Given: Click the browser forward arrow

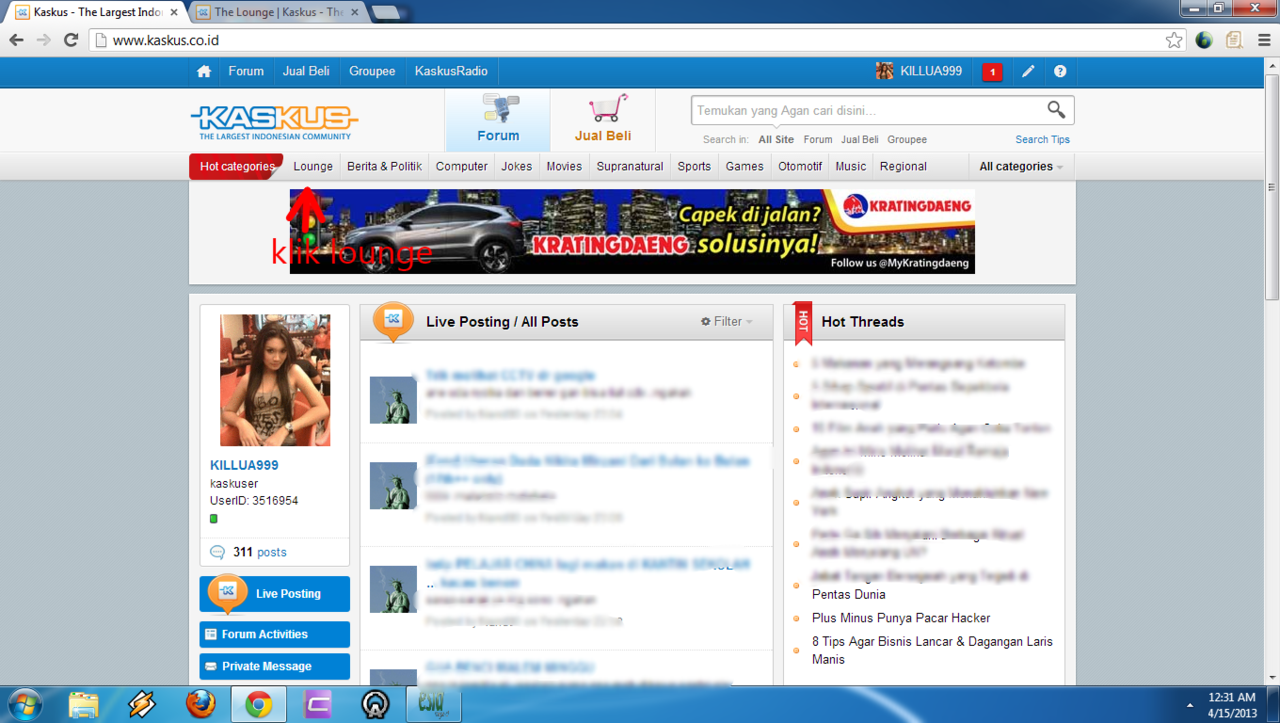Looking at the screenshot, I should coord(43,40).
